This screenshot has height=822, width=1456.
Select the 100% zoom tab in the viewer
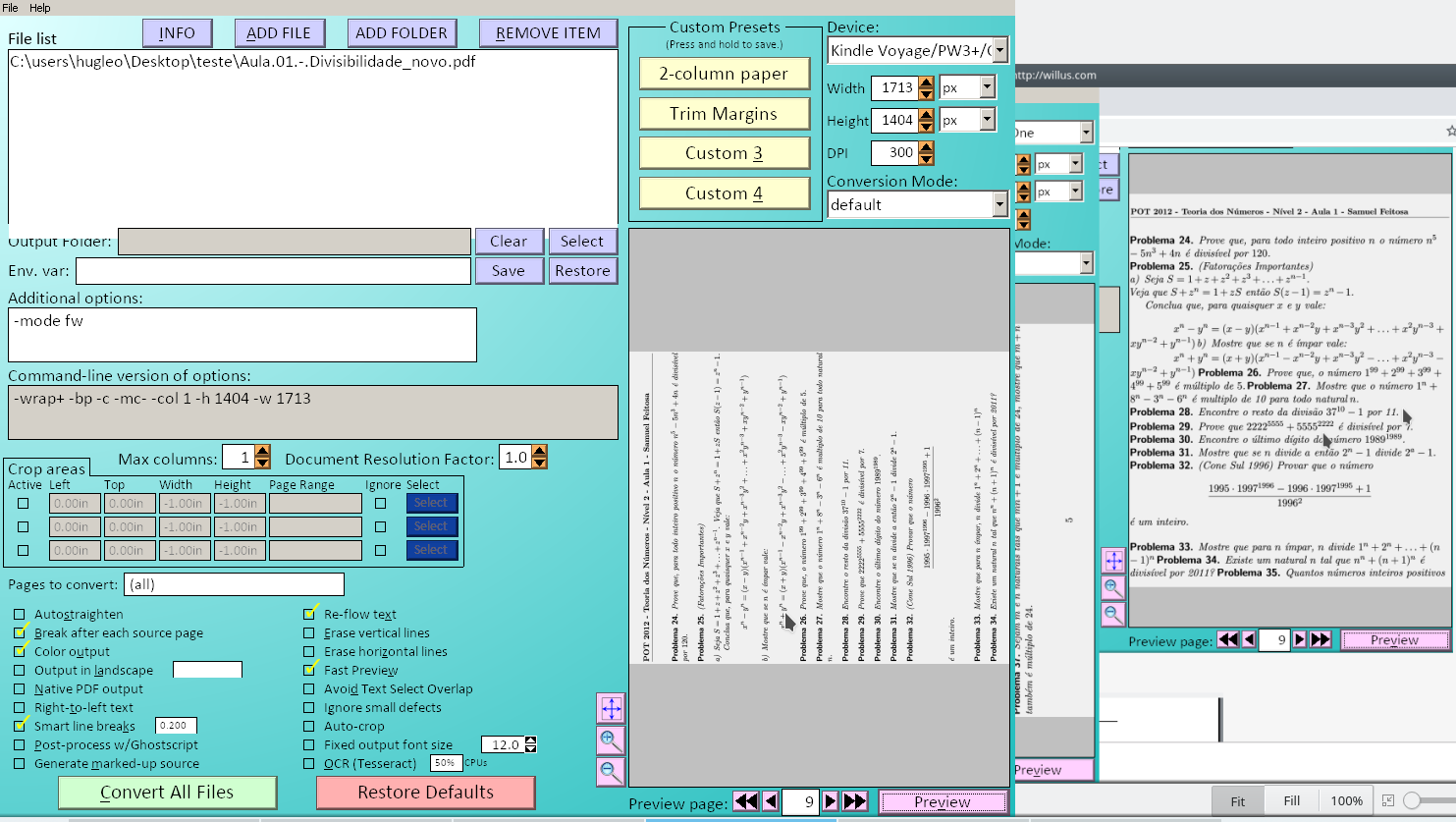point(1346,801)
